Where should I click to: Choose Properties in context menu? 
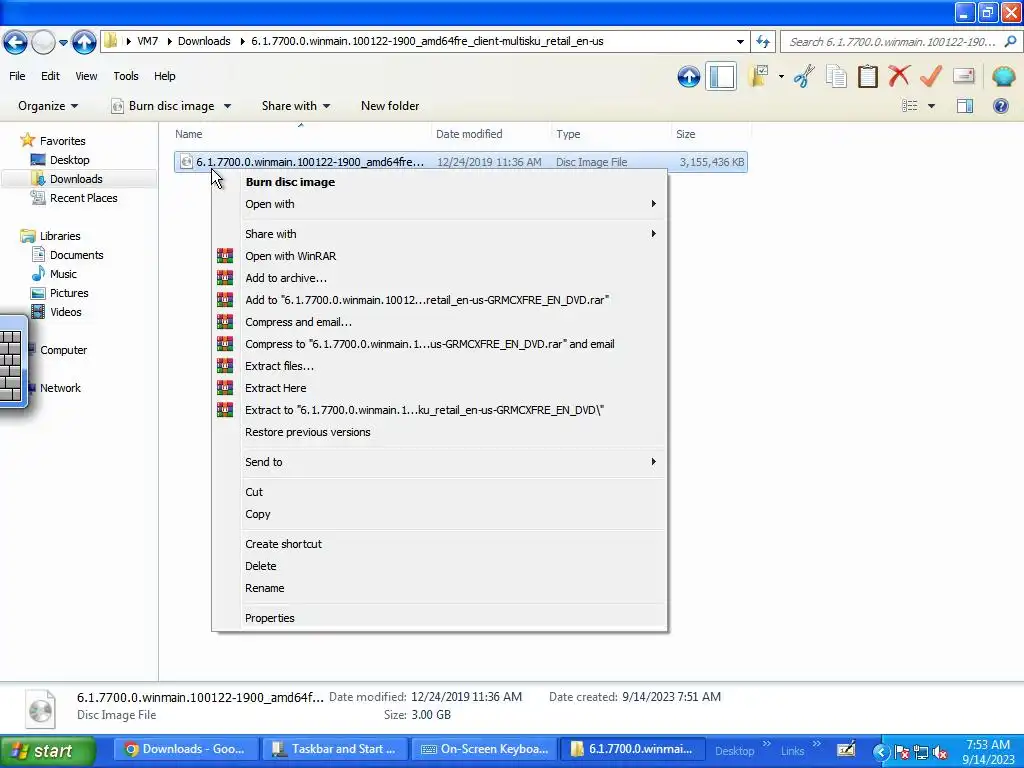click(x=440, y=618)
